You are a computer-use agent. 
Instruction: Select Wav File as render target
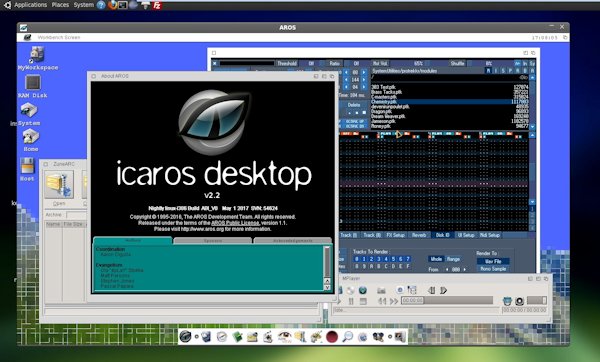(493, 261)
